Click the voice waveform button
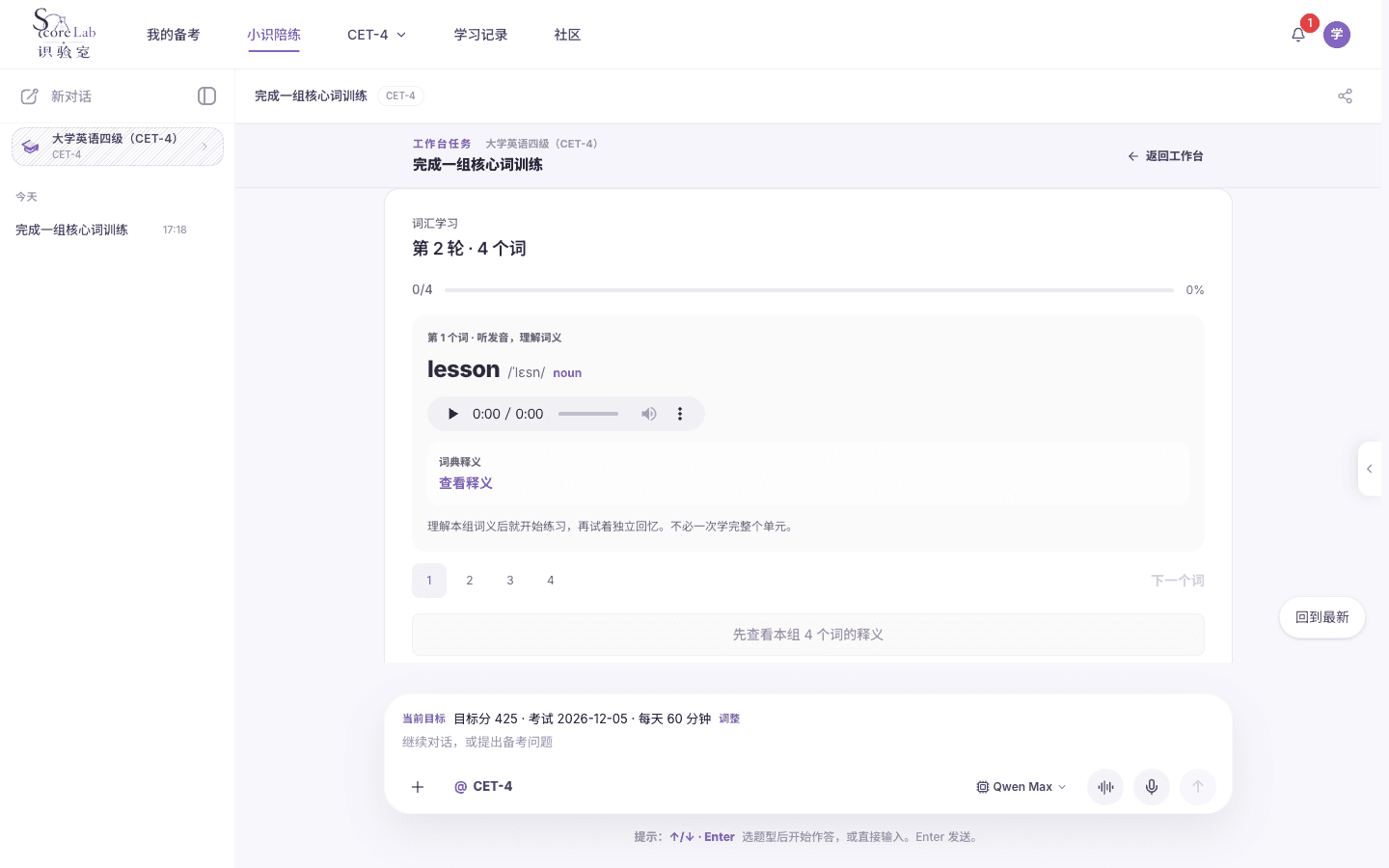This screenshot has height=868, width=1389. [1105, 787]
